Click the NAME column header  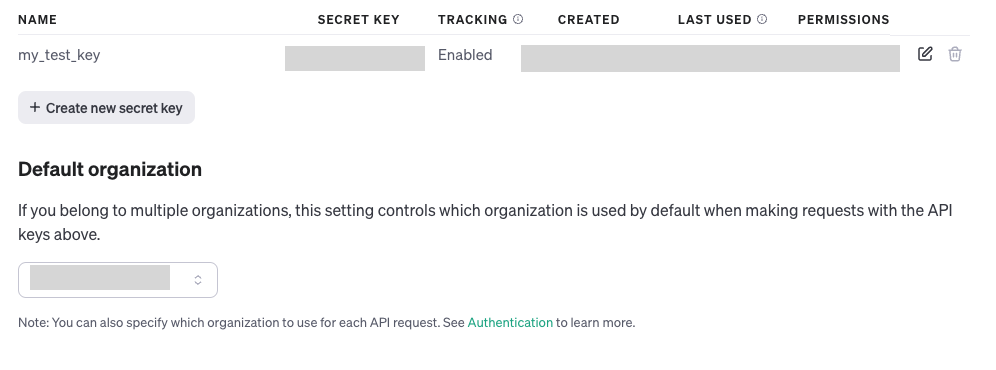tap(37, 20)
